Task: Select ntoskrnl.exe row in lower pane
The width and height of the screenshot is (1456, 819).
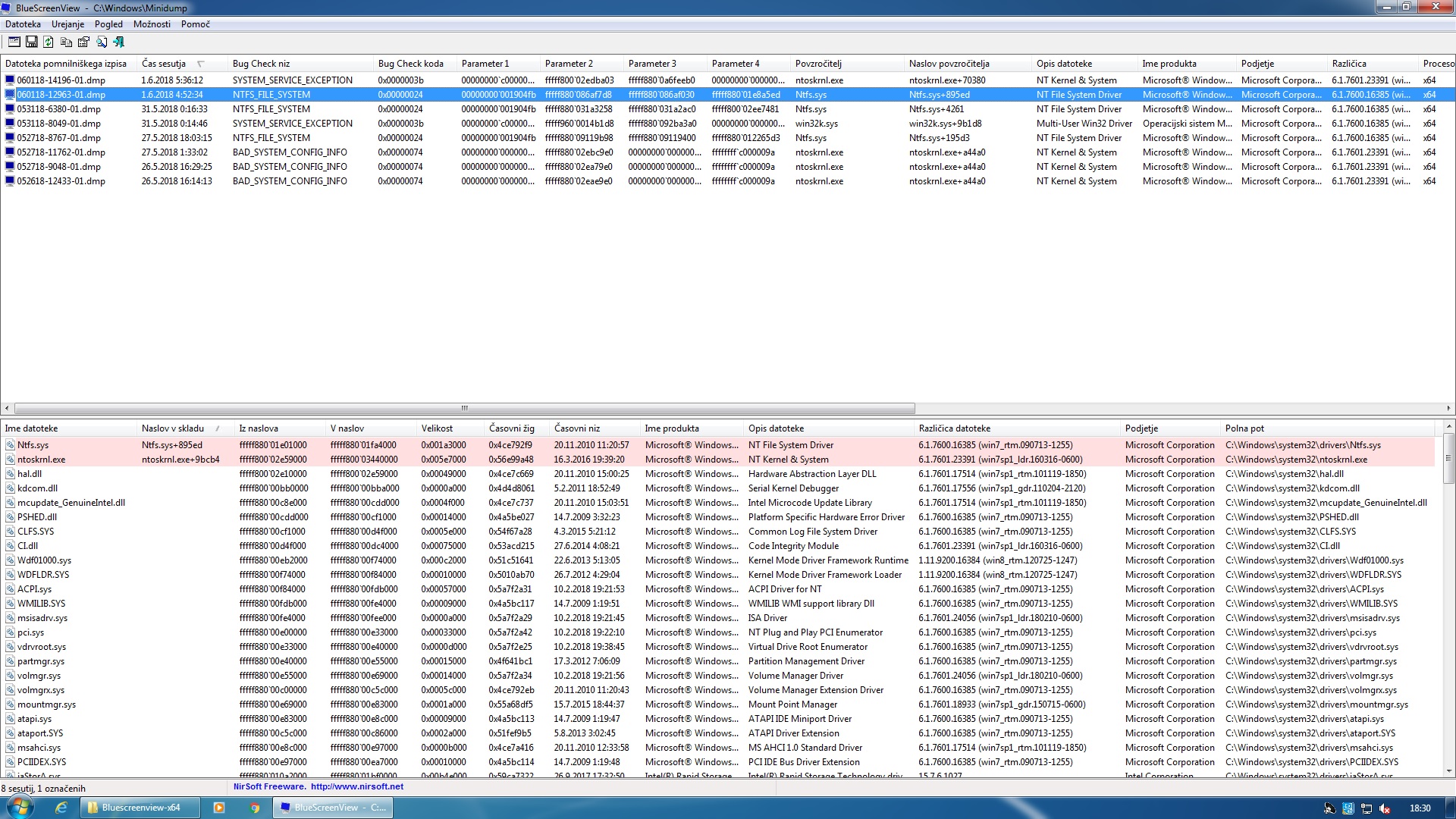Action: click(x=718, y=460)
